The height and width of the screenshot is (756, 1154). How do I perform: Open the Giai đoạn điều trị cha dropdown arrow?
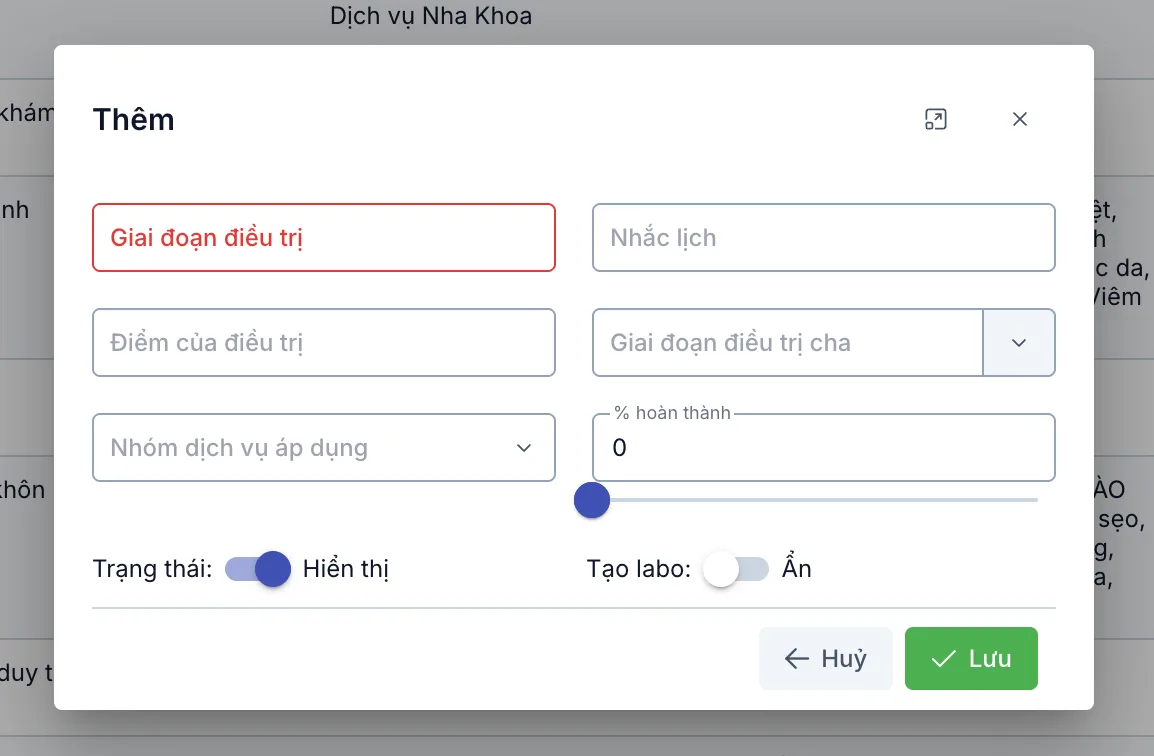pyautogui.click(x=1019, y=342)
